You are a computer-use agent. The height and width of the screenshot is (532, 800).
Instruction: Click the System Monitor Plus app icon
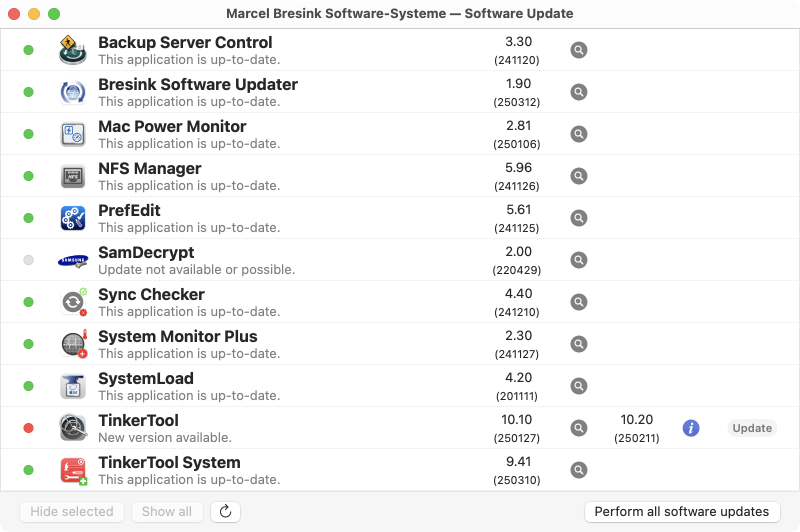(x=73, y=344)
